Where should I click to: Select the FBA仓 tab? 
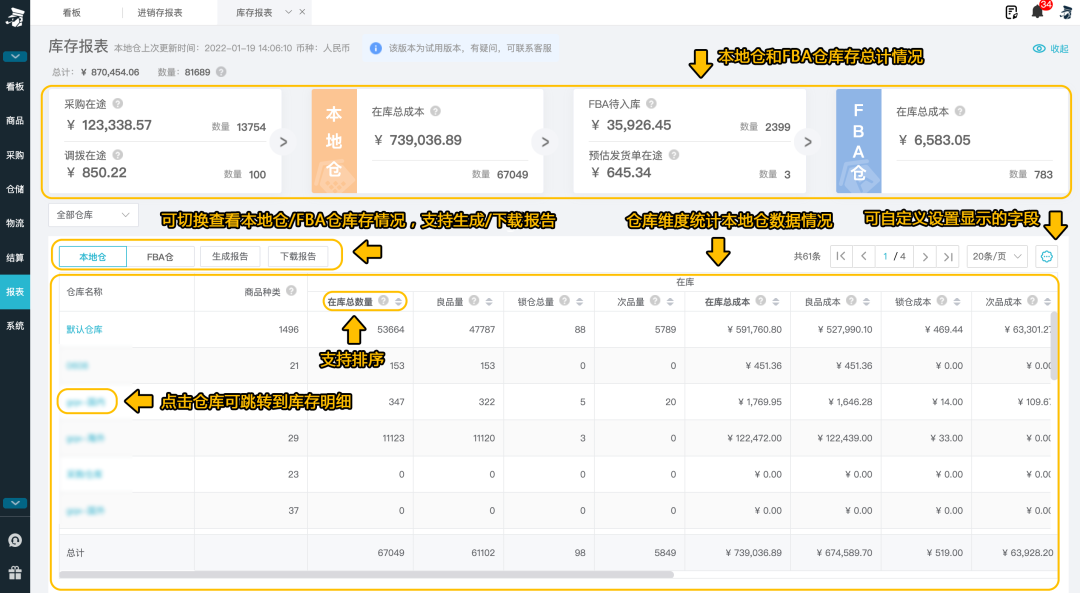(160, 257)
